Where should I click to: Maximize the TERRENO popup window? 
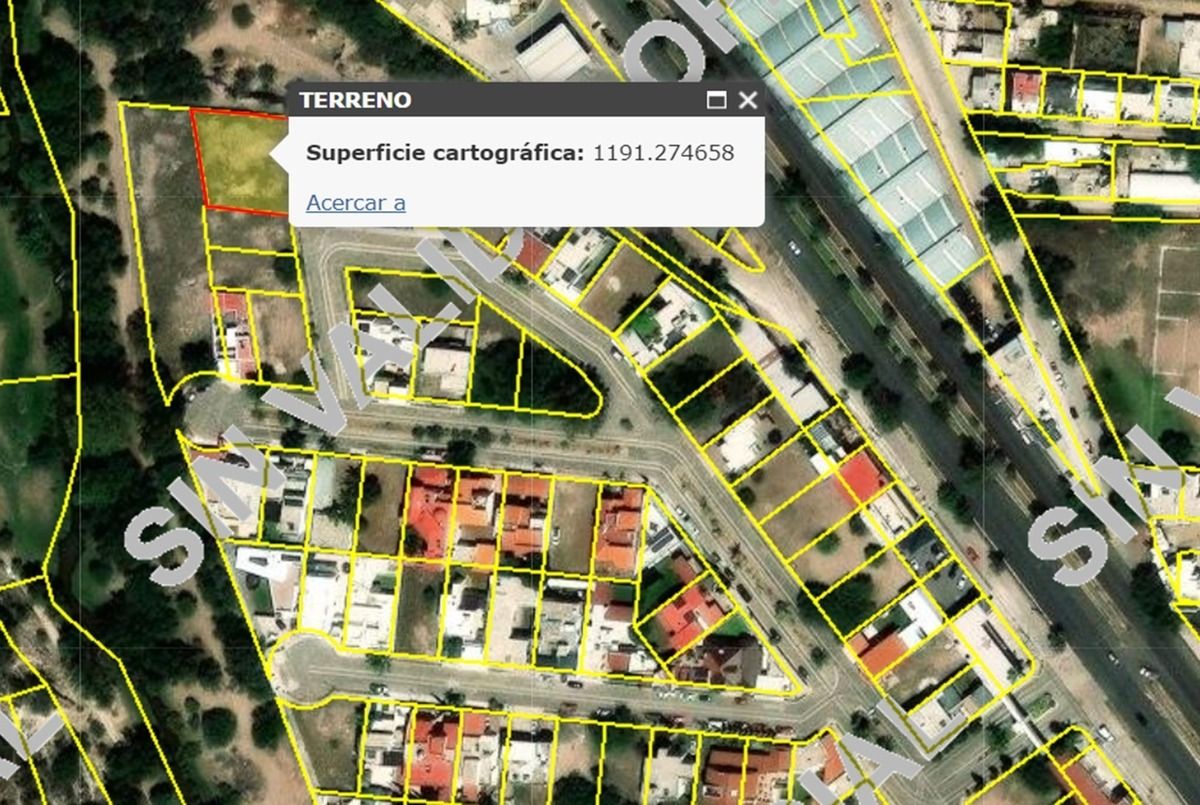(716, 100)
